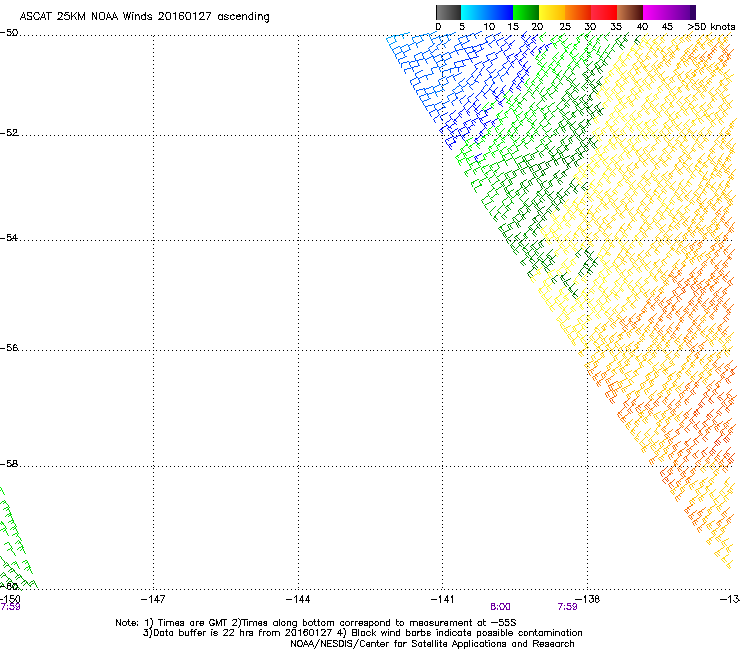Click the cyan-to-blue 5-15 knots legend segment
This screenshot has width=740, height=650.
coord(487,12)
